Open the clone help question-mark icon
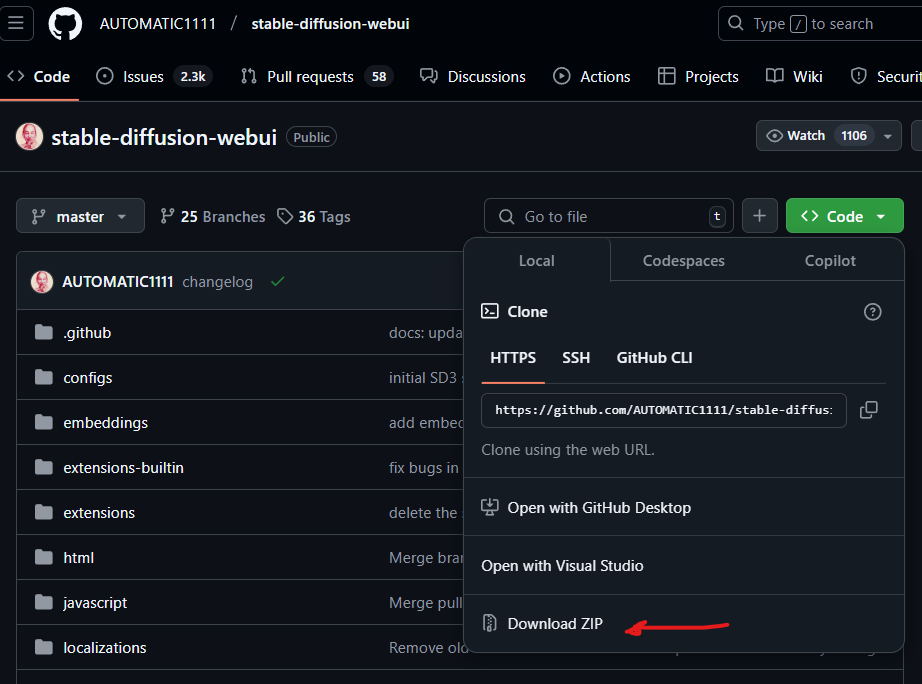The height and width of the screenshot is (684, 922). point(872,312)
